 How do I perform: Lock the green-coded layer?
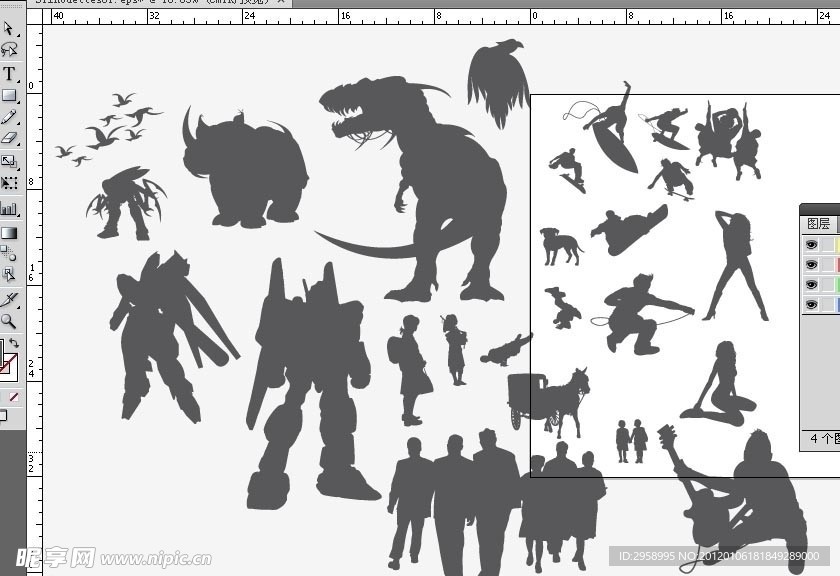(827, 285)
